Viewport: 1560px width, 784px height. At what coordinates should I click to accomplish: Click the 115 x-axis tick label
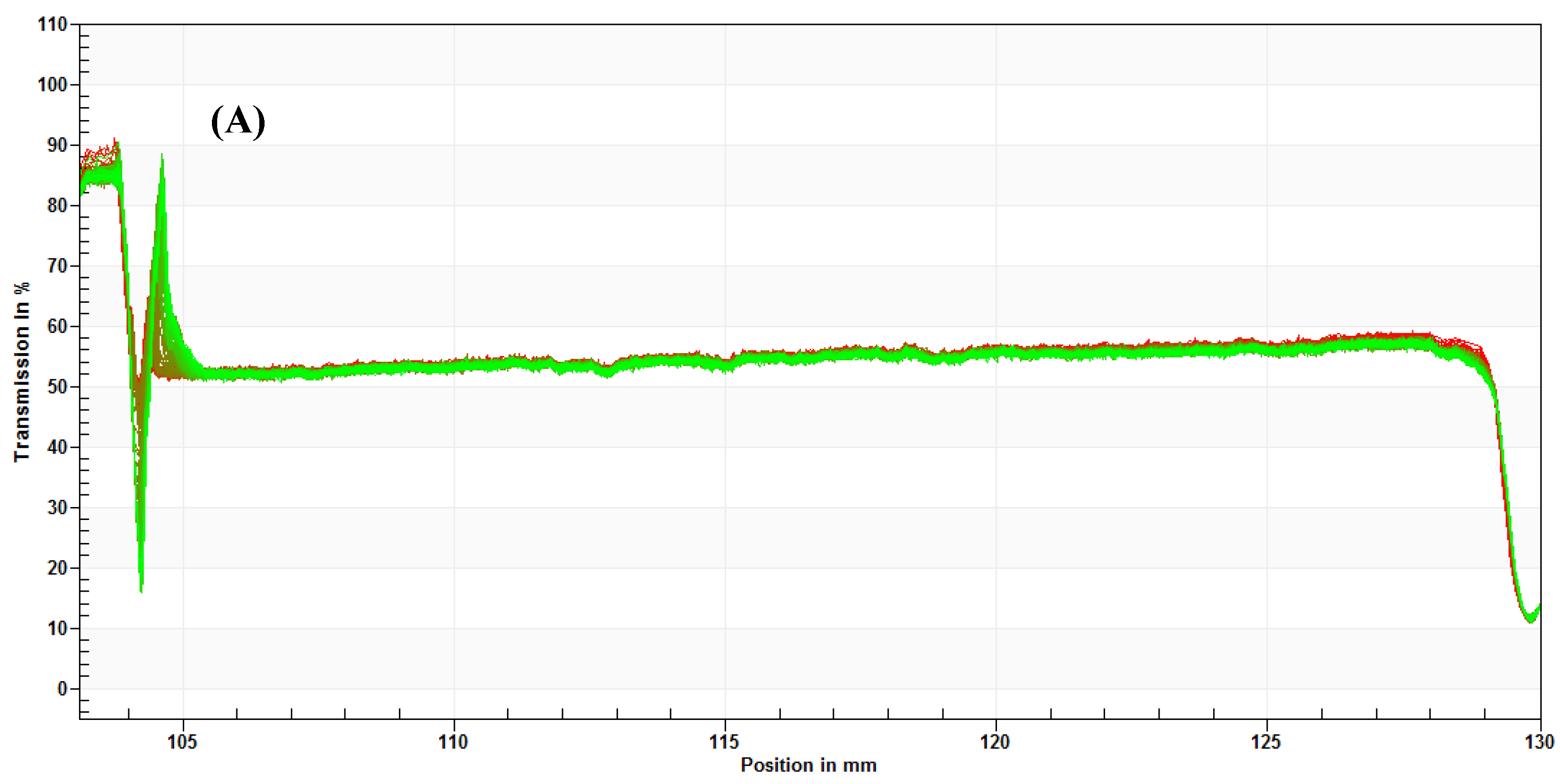(x=724, y=741)
